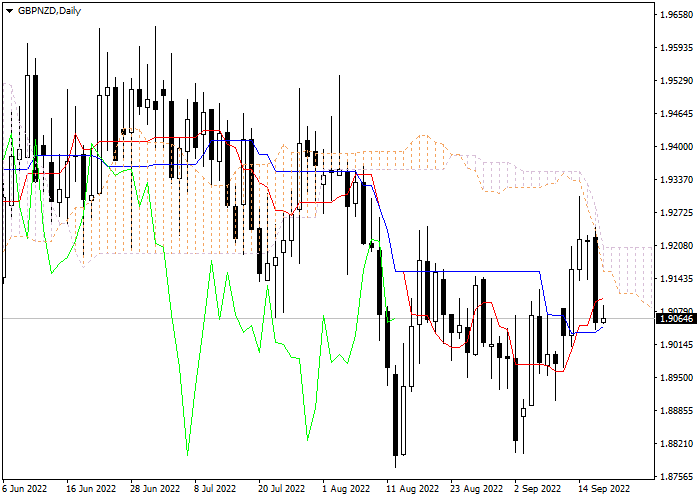
Task: Click the gray horizontal current price line
Action: [328, 318]
